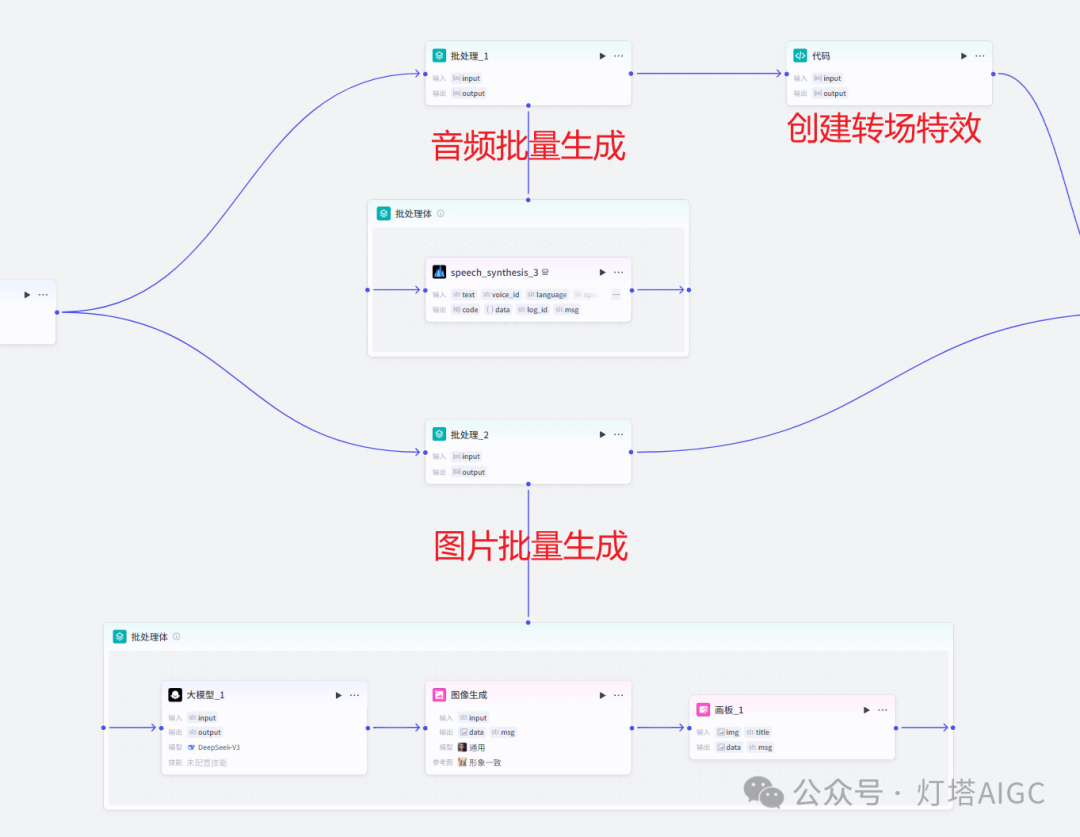Image resolution: width=1080 pixels, height=837 pixels.
Task: Select the 批处理_1 node title
Action: [469, 56]
